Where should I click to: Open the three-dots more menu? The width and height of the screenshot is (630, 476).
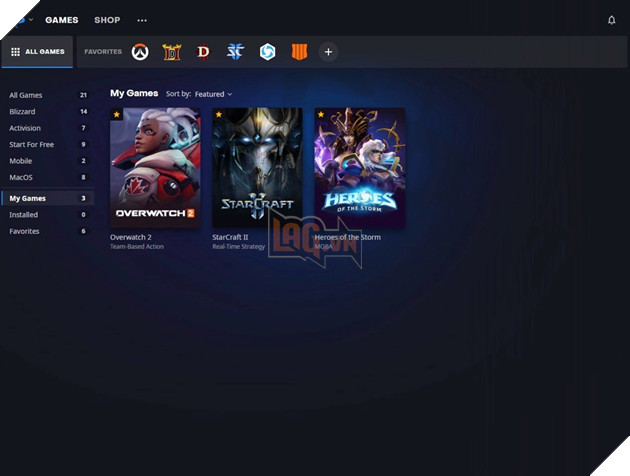tap(142, 20)
